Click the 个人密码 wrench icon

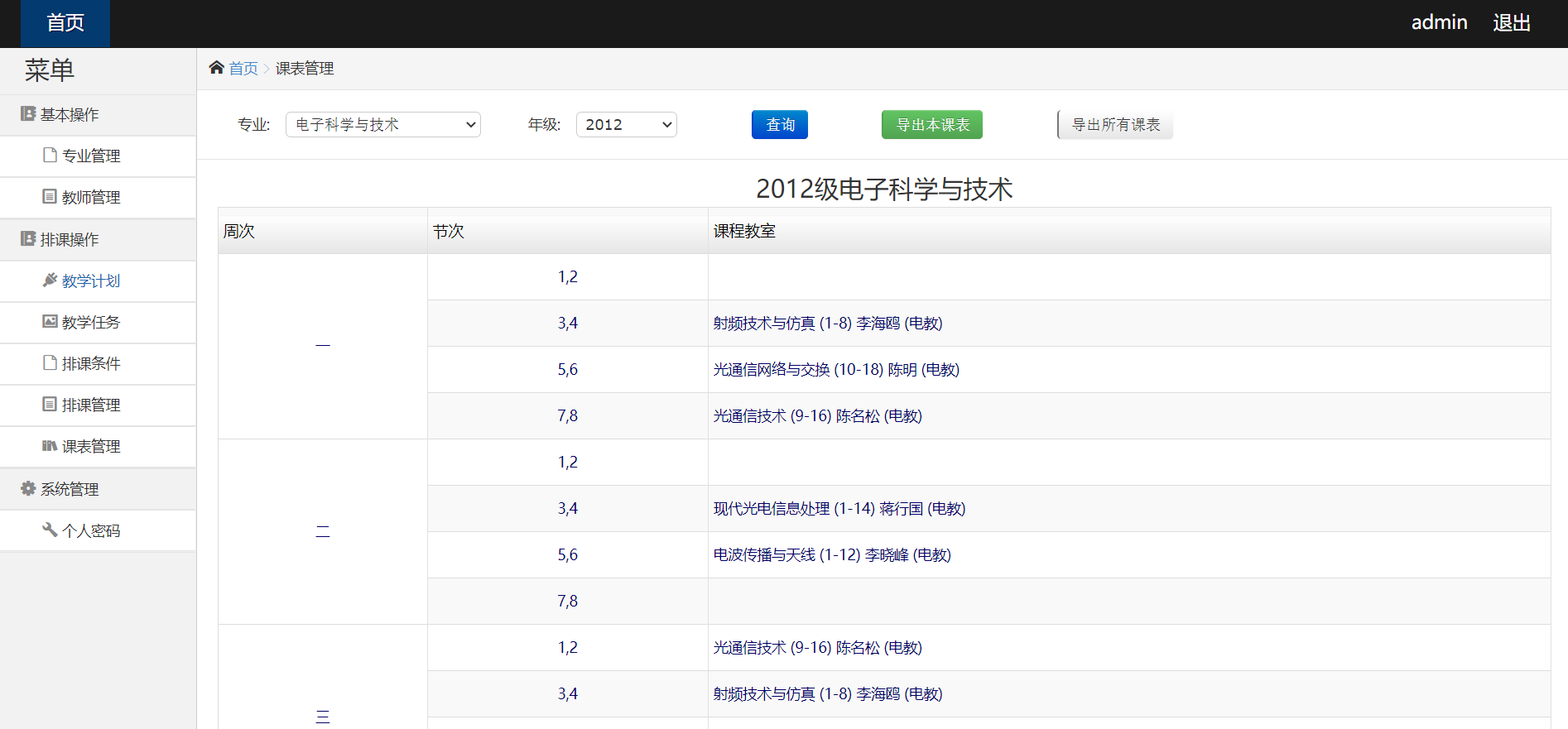50,530
